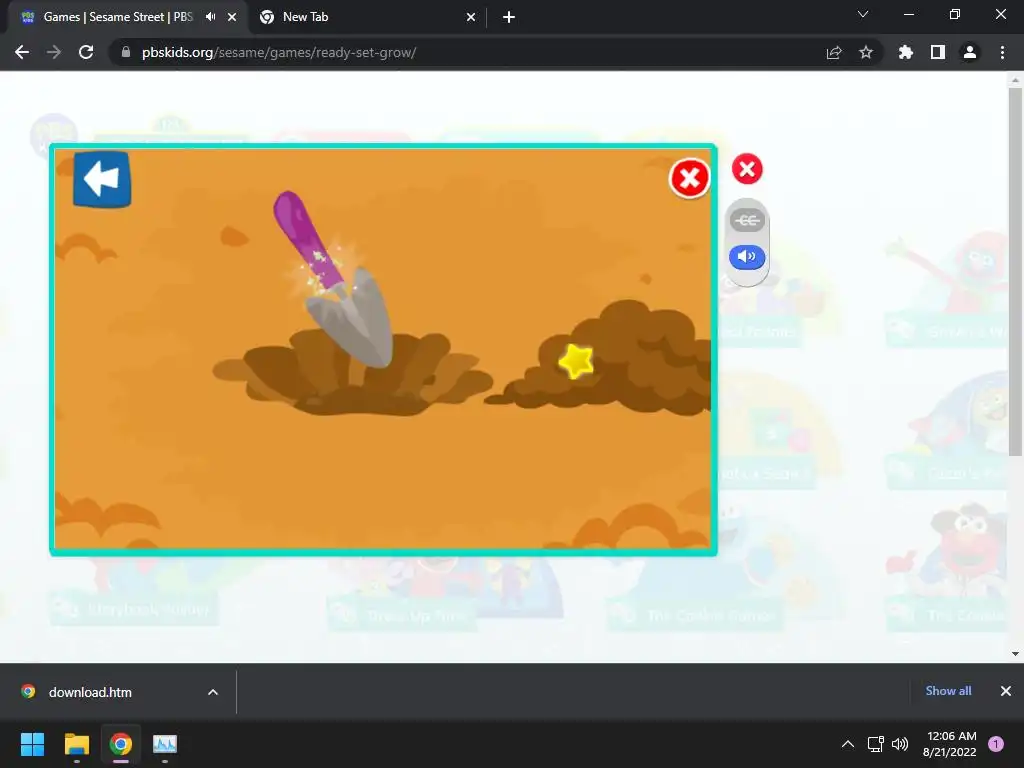The height and width of the screenshot is (768, 1024).
Task: Click the Chrome taskbar icon
Action: point(121,744)
